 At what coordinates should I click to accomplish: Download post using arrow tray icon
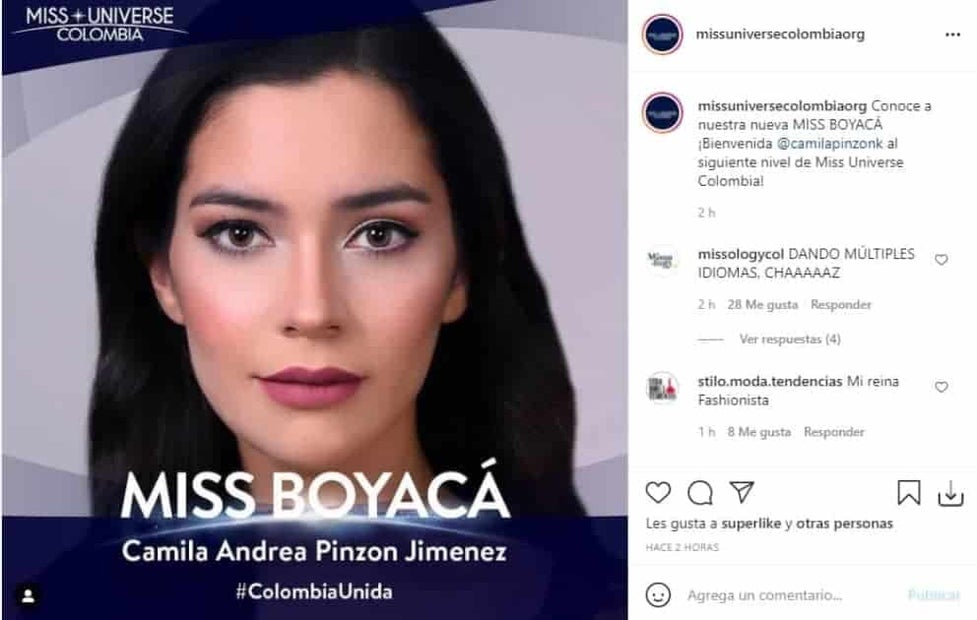[x=951, y=494]
